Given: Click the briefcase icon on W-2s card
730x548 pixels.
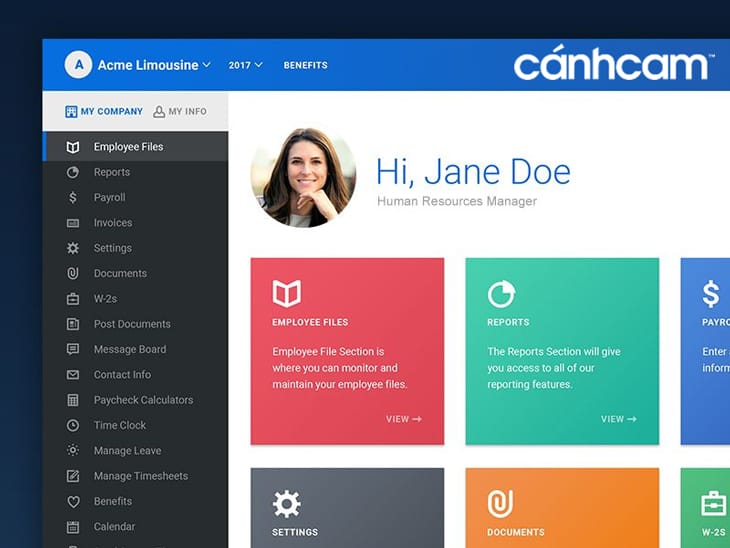Looking at the screenshot, I should 713,504.
